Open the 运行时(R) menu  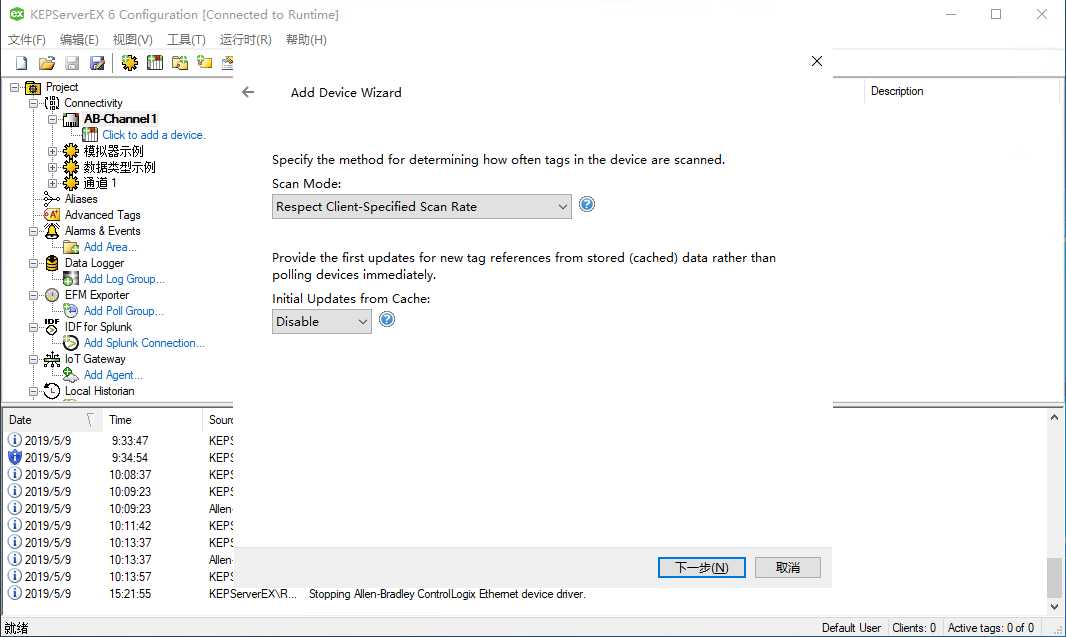(x=245, y=40)
